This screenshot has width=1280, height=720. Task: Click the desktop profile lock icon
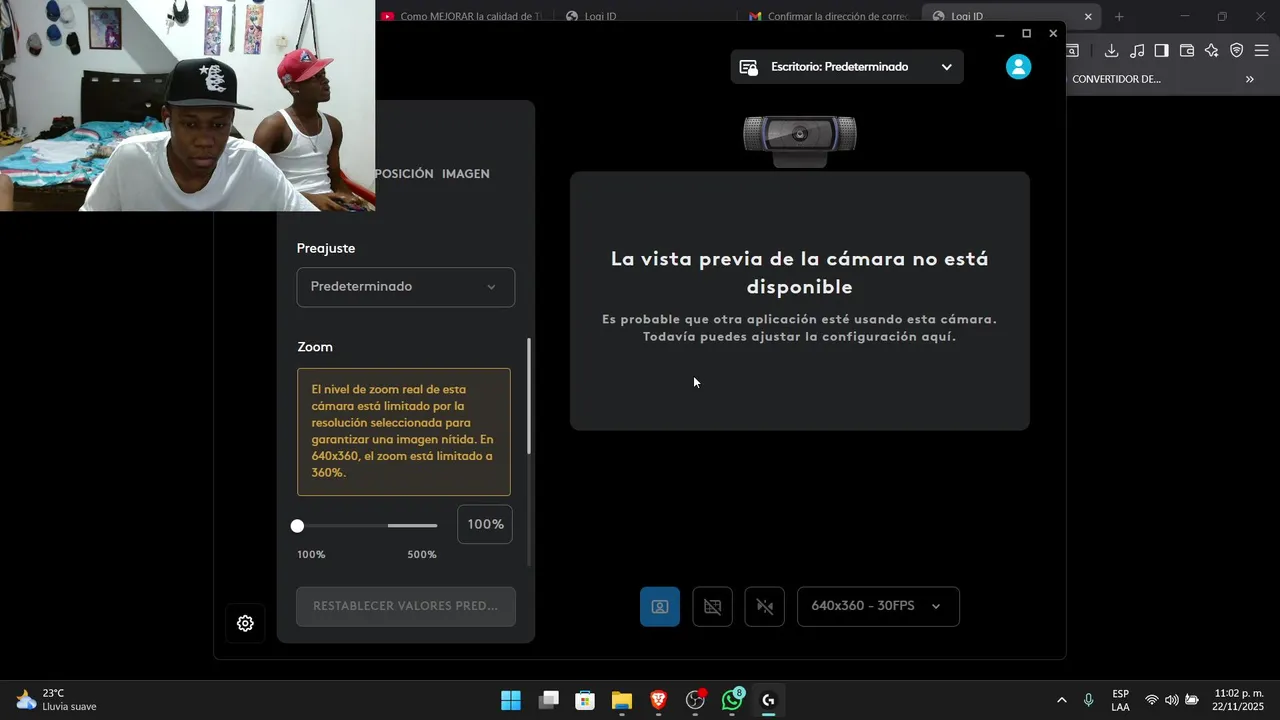click(x=748, y=67)
